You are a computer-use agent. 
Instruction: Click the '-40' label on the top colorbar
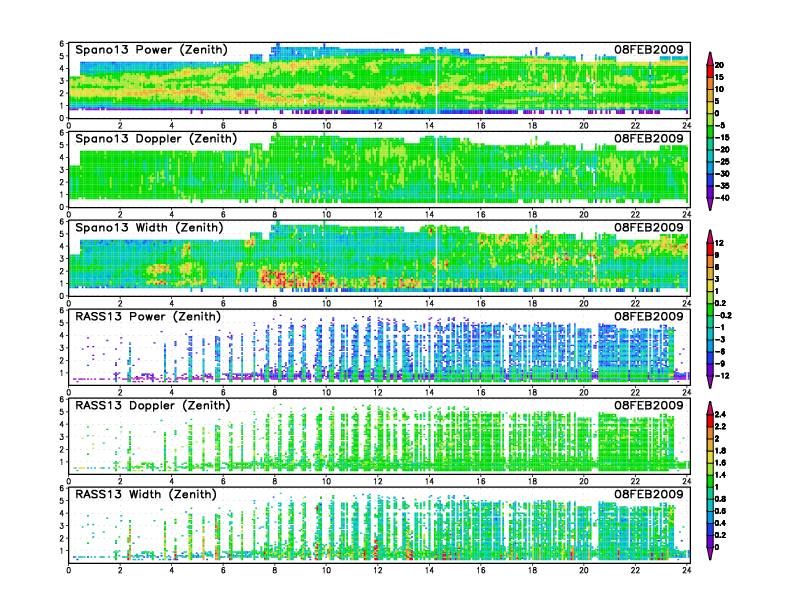pos(722,198)
